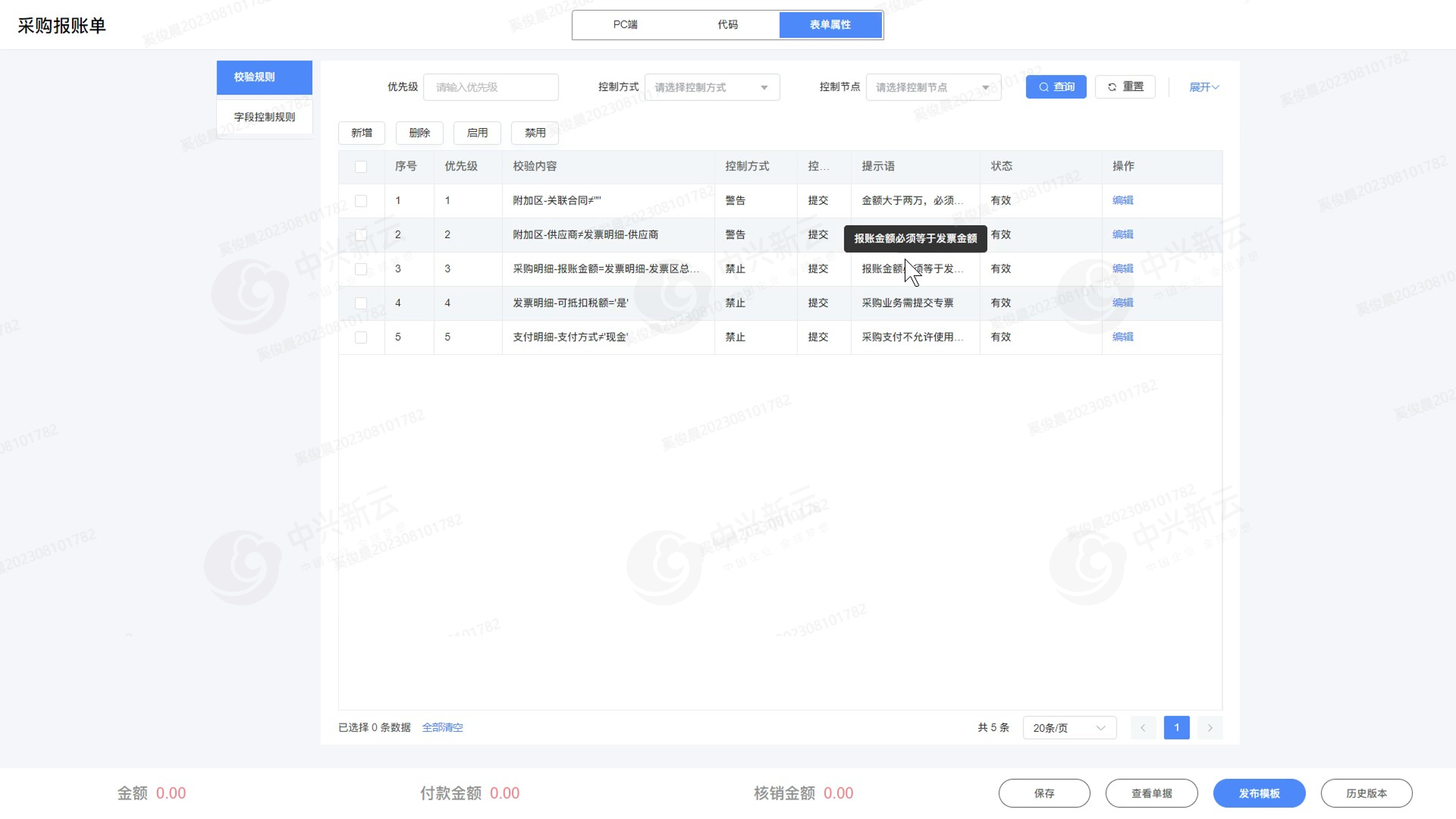Open 字段控制规则 in the side menu
This screenshot has height=819, width=1456.
264,116
